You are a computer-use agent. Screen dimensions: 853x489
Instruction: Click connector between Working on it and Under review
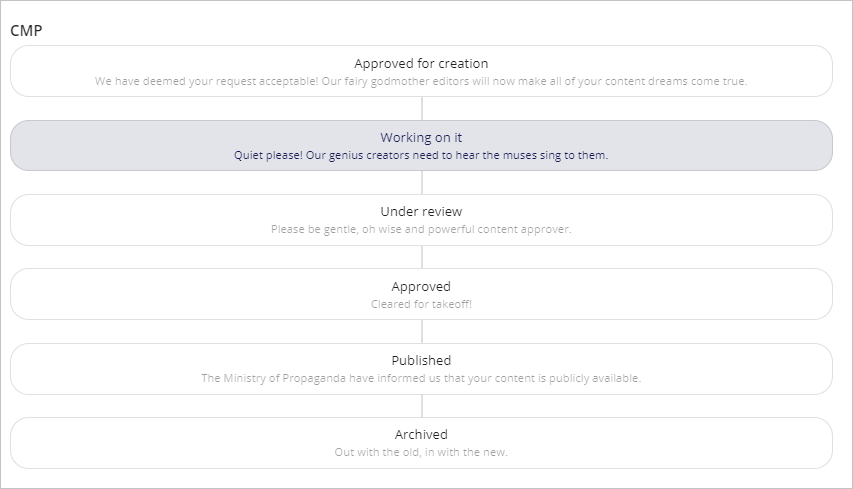click(x=422, y=182)
